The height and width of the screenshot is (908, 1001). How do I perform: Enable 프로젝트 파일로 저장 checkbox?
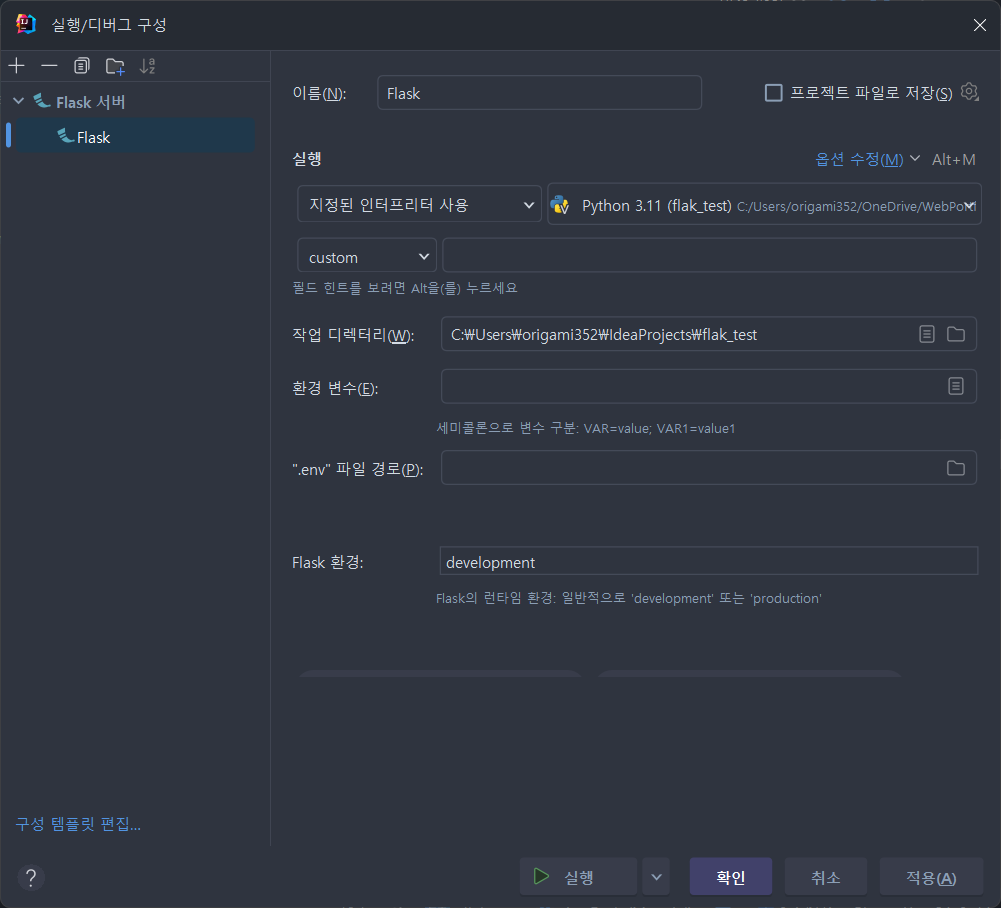coord(773,93)
